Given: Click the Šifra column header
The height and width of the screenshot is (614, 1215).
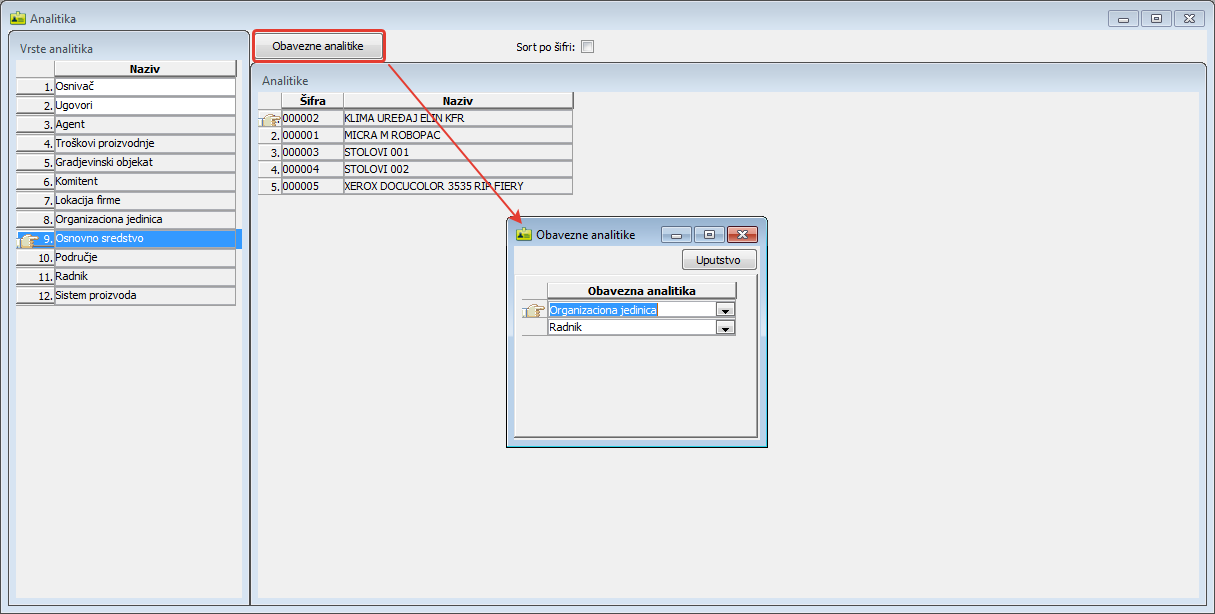Looking at the screenshot, I should point(312,101).
